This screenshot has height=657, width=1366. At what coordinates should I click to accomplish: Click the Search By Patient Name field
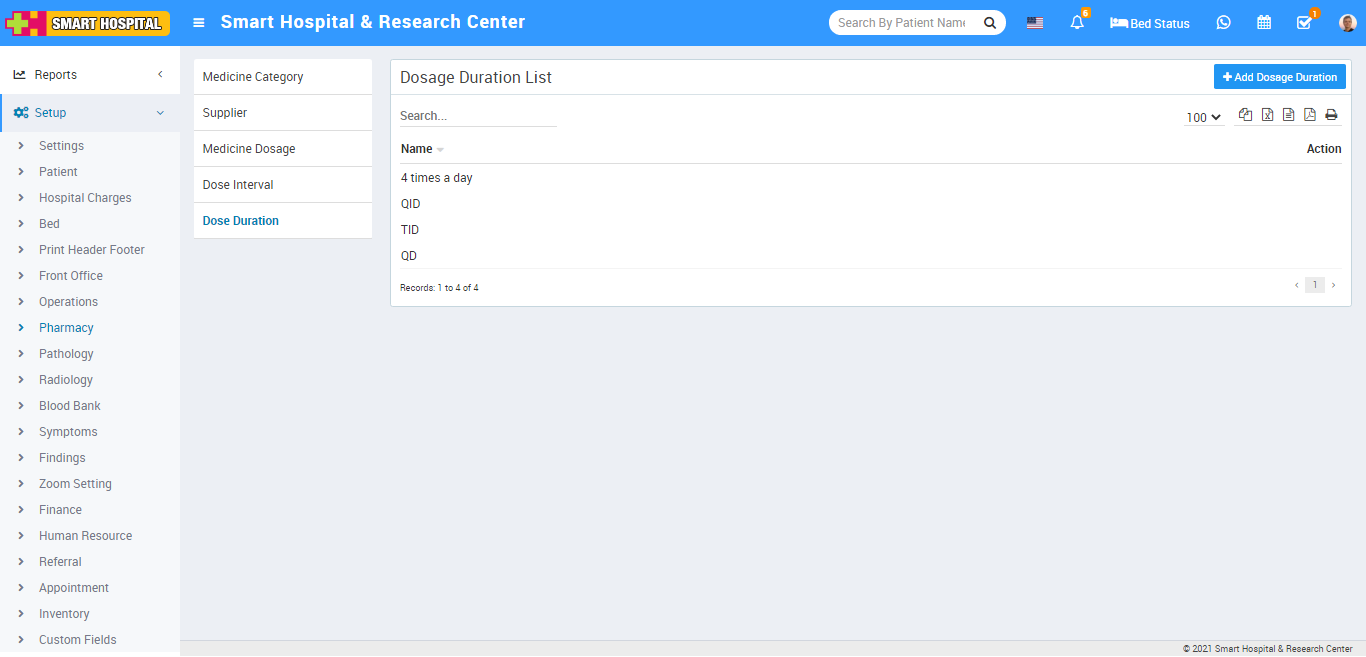906,23
